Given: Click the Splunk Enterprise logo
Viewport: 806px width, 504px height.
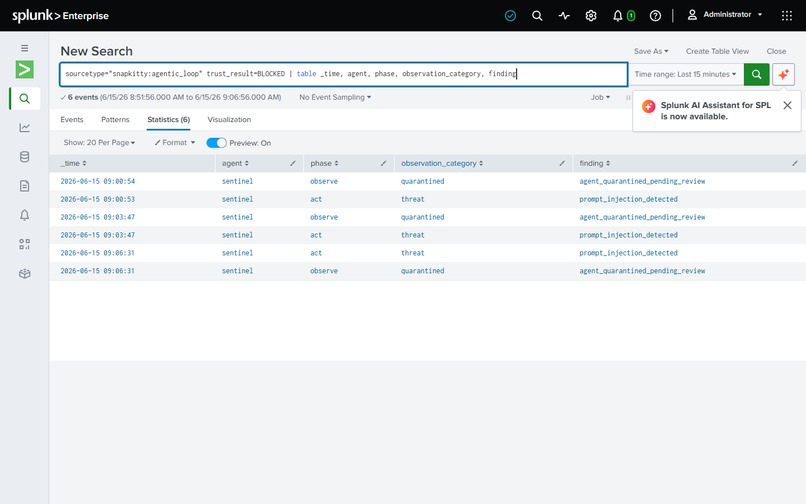Looking at the screenshot, I should point(60,15).
